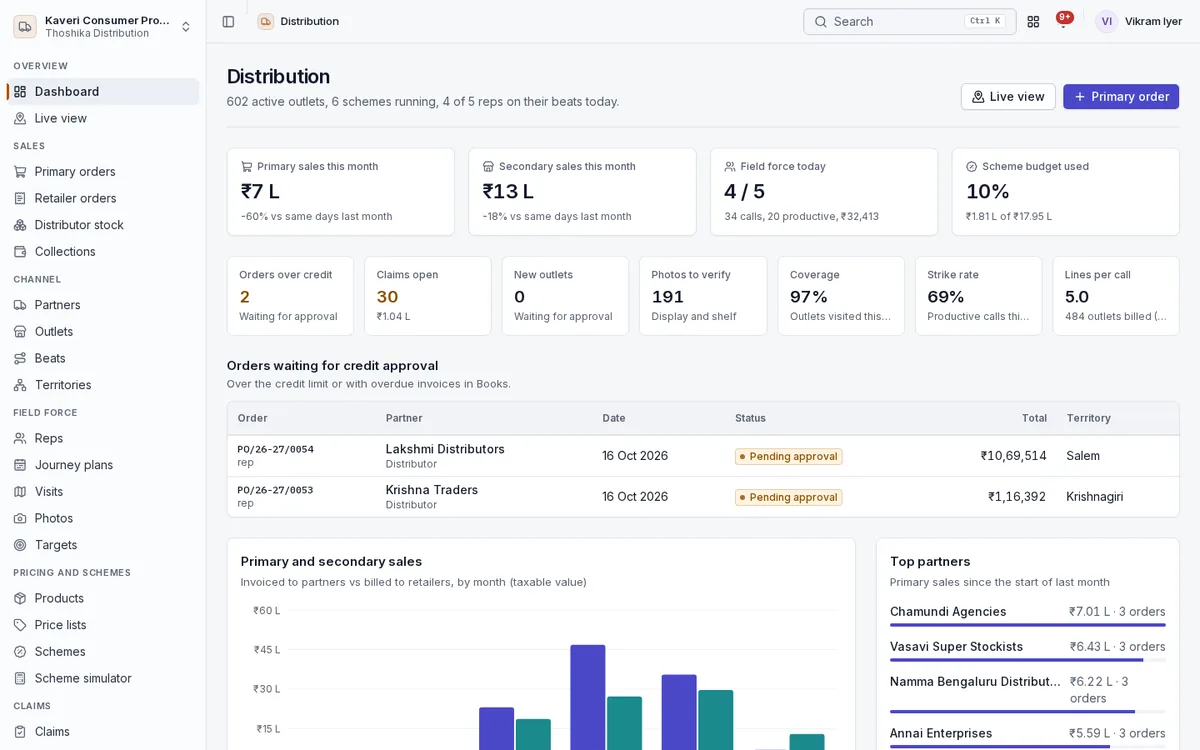Click Vasavi Super Stockists progress bar
The image size is (1200, 750).
tap(1028, 660)
